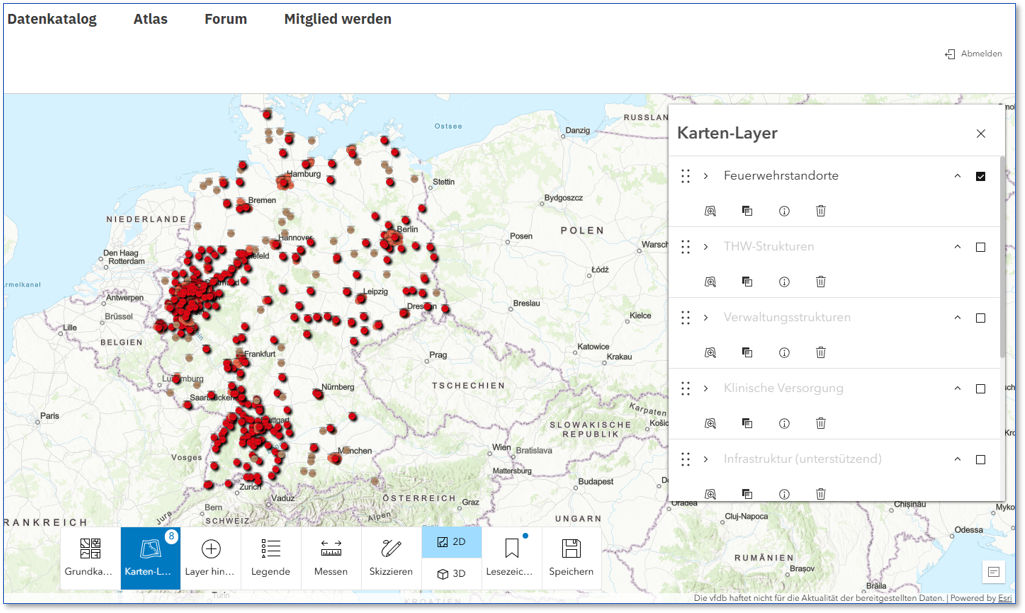The height and width of the screenshot is (613, 1025).
Task: Click the Abmelden link
Action: point(972,53)
